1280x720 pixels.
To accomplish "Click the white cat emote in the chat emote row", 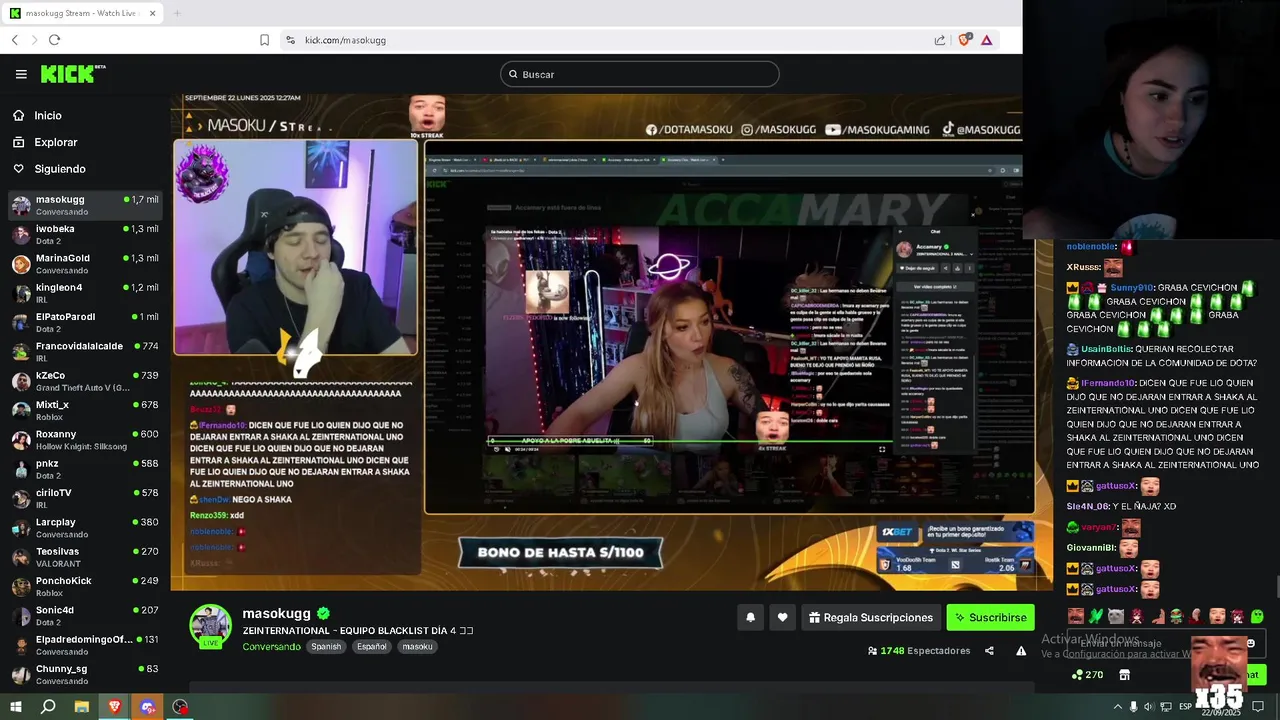I will click(x=1116, y=616).
